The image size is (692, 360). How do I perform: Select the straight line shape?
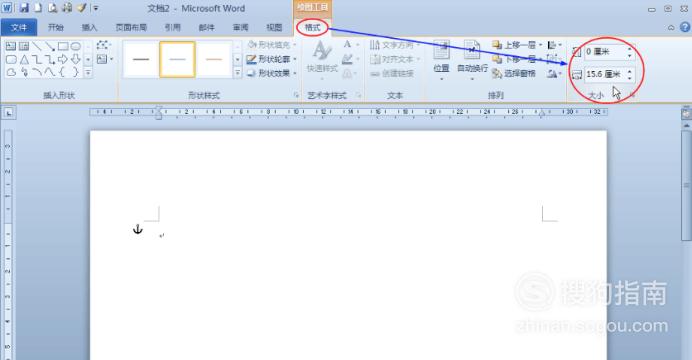click(x=37, y=46)
